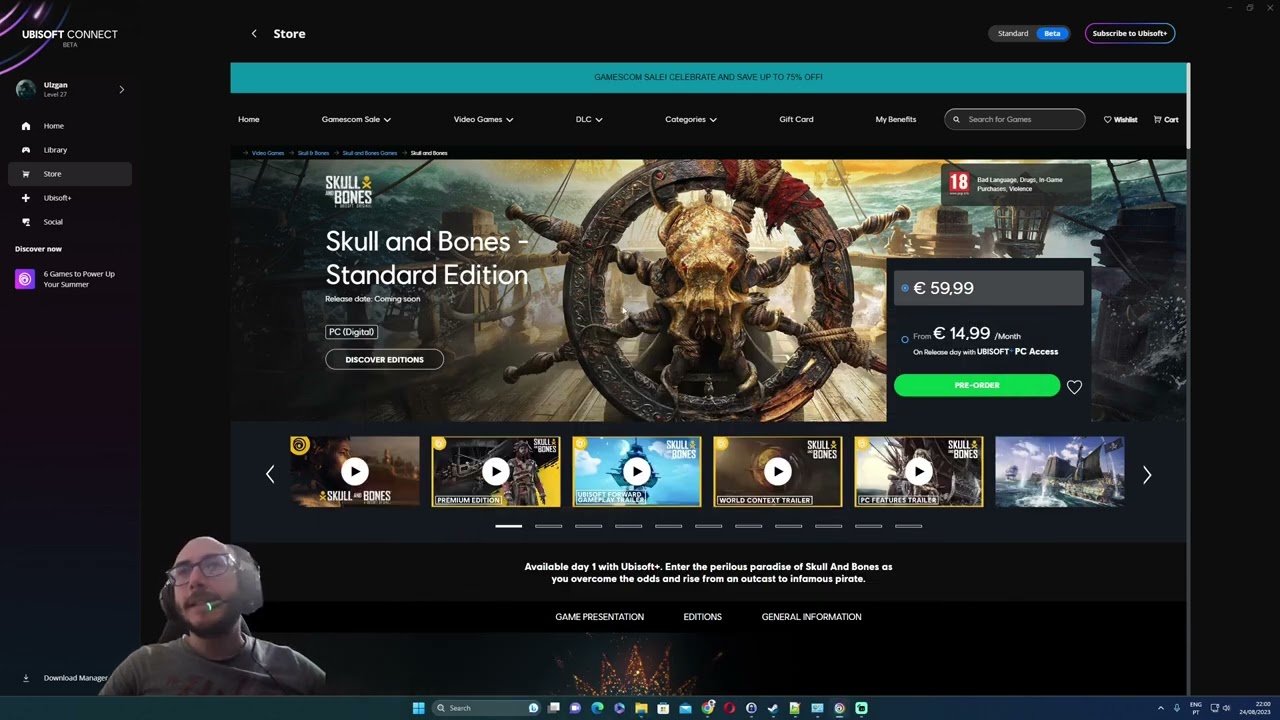The height and width of the screenshot is (720, 1280).
Task: Click the page vertical scrollbar
Action: pos(1188,105)
